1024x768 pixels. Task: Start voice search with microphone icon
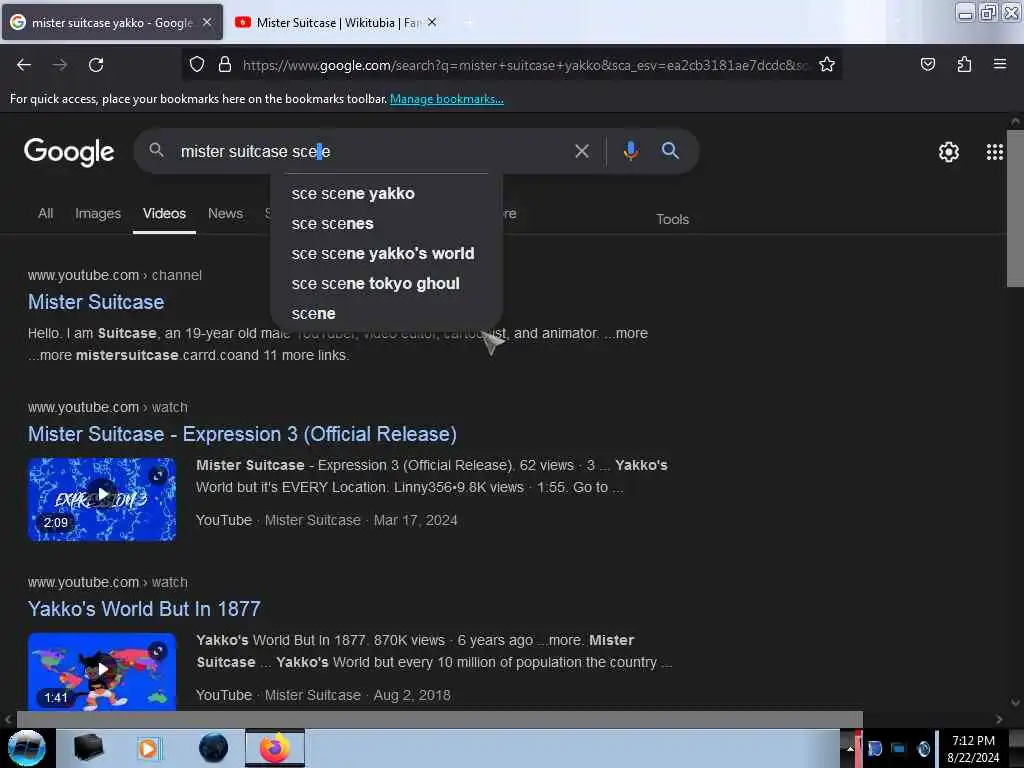click(x=630, y=152)
